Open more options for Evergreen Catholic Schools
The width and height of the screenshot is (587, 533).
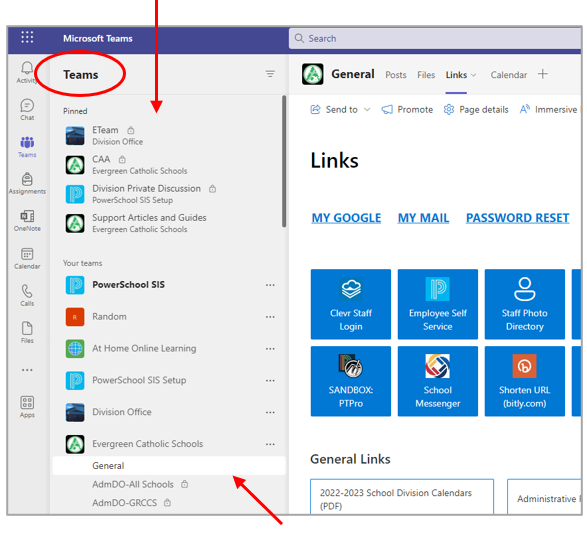(270, 444)
